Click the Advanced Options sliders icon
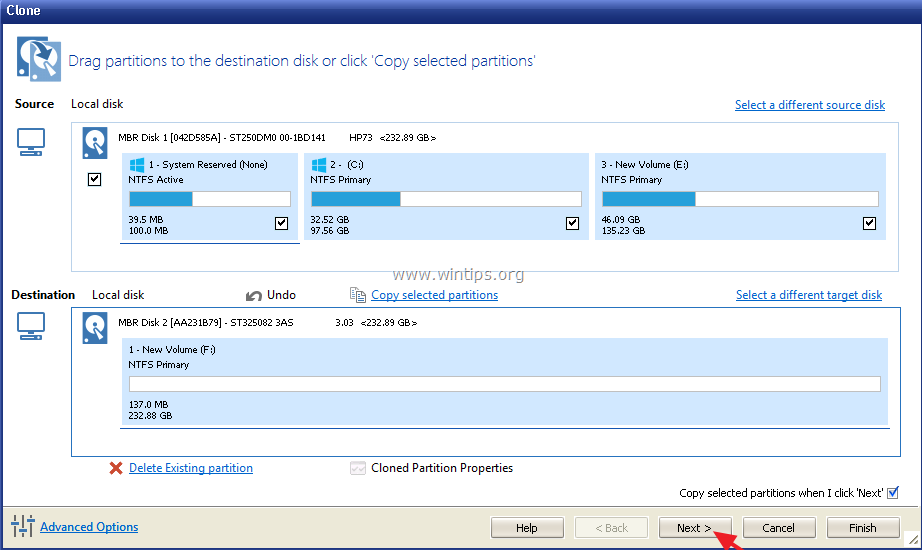This screenshot has width=922, height=550. 22,526
